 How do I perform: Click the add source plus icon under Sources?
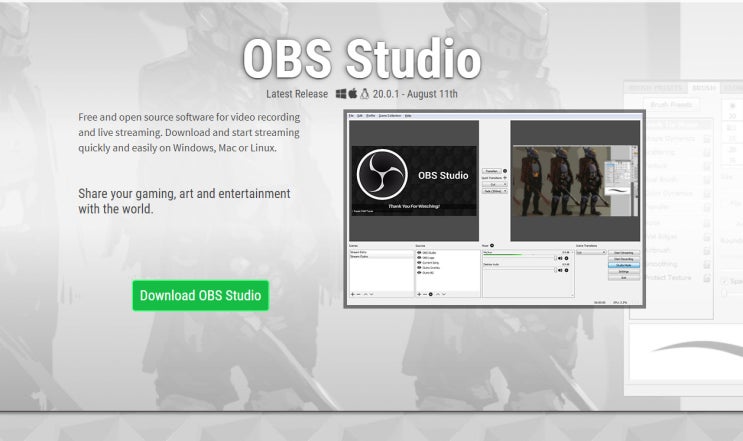pyautogui.click(x=419, y=294)
